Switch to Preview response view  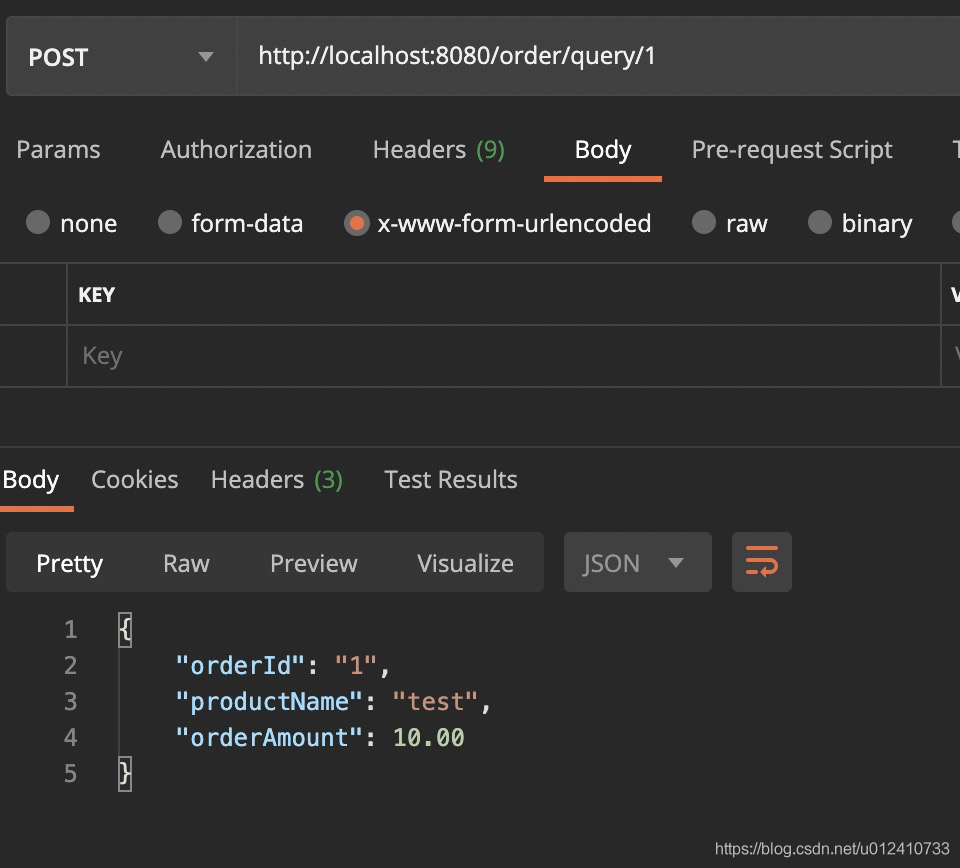tap(313, 563)
